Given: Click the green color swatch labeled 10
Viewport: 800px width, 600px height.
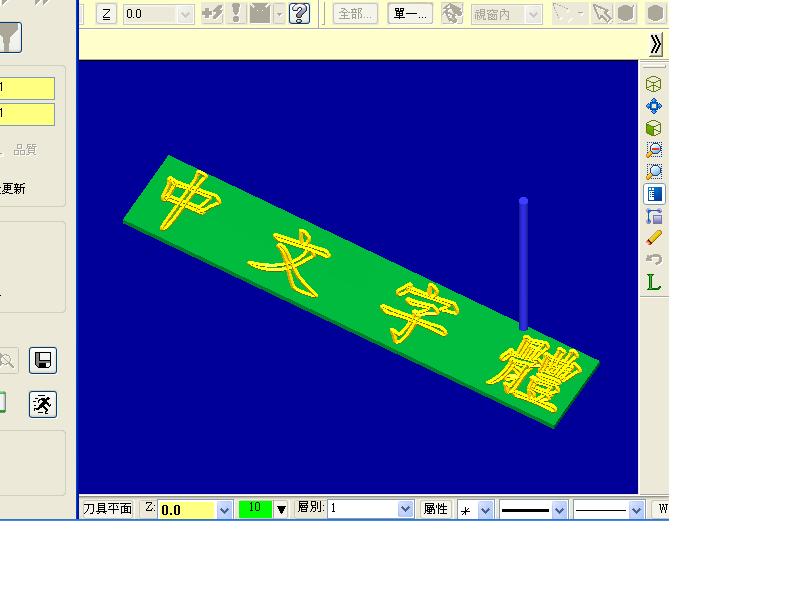Looking at the screenshot, I should (255, 509).
